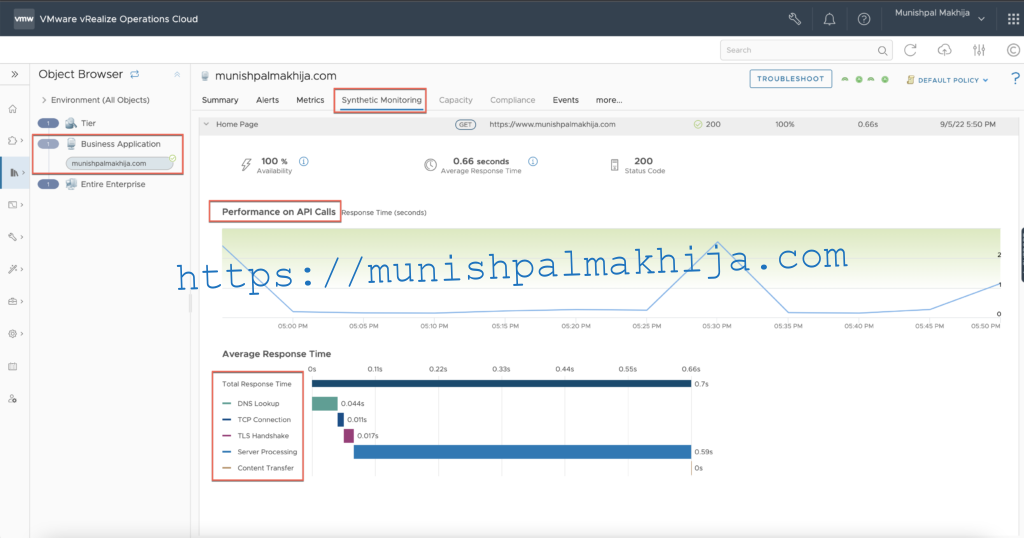The height and width of the screenshot is (538, 1024).
Task: Open the wrench quick-start icon in header
Action: [x=794, y=19]
